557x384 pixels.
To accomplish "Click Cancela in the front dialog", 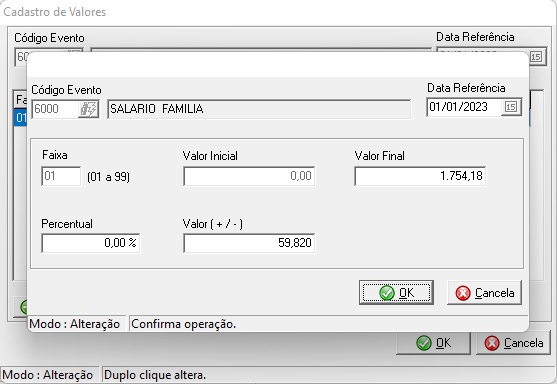I will [484, 293].
